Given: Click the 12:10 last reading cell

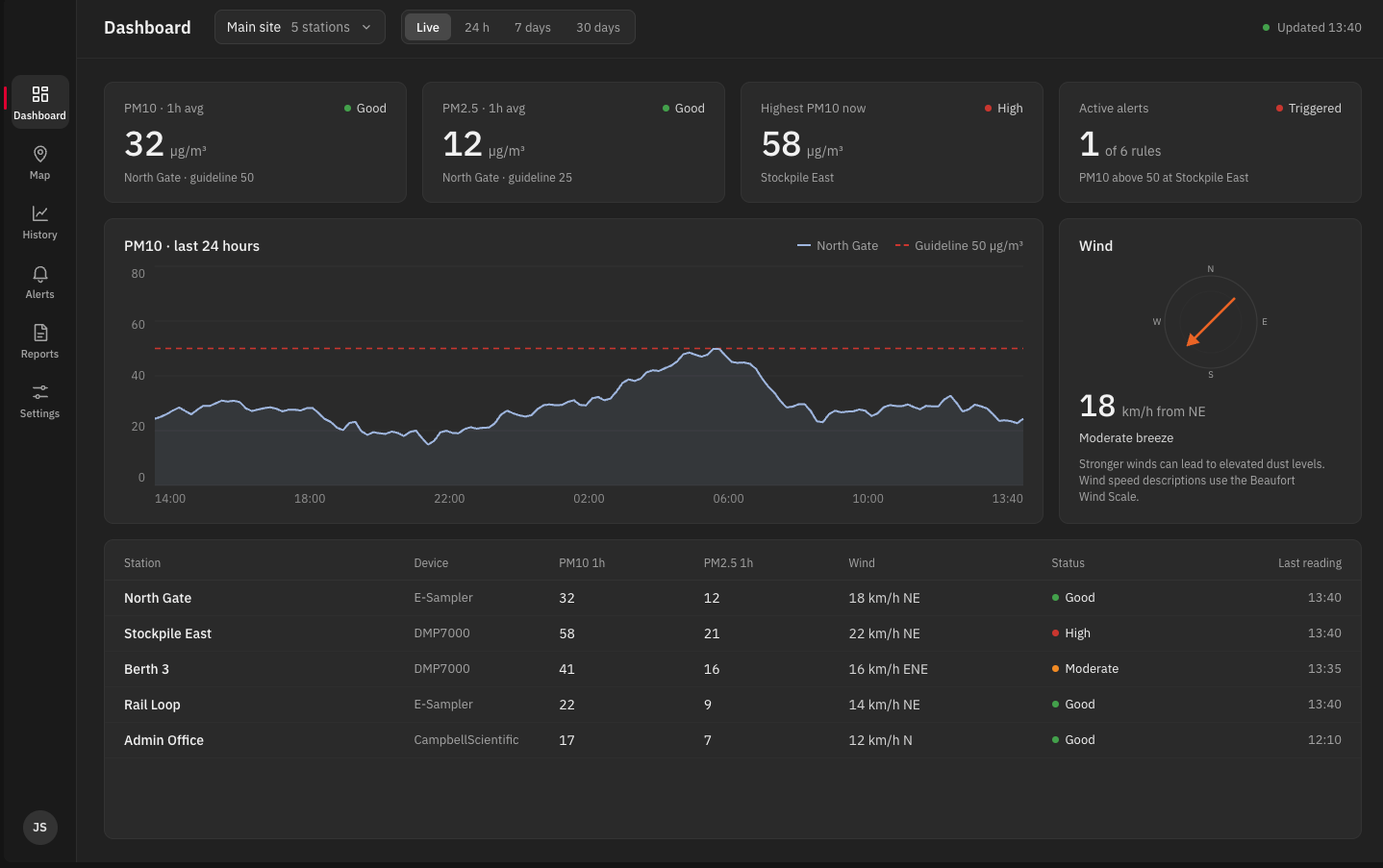Looking at the screenshot, I should pyautogui.click(x=1324, y=740).
